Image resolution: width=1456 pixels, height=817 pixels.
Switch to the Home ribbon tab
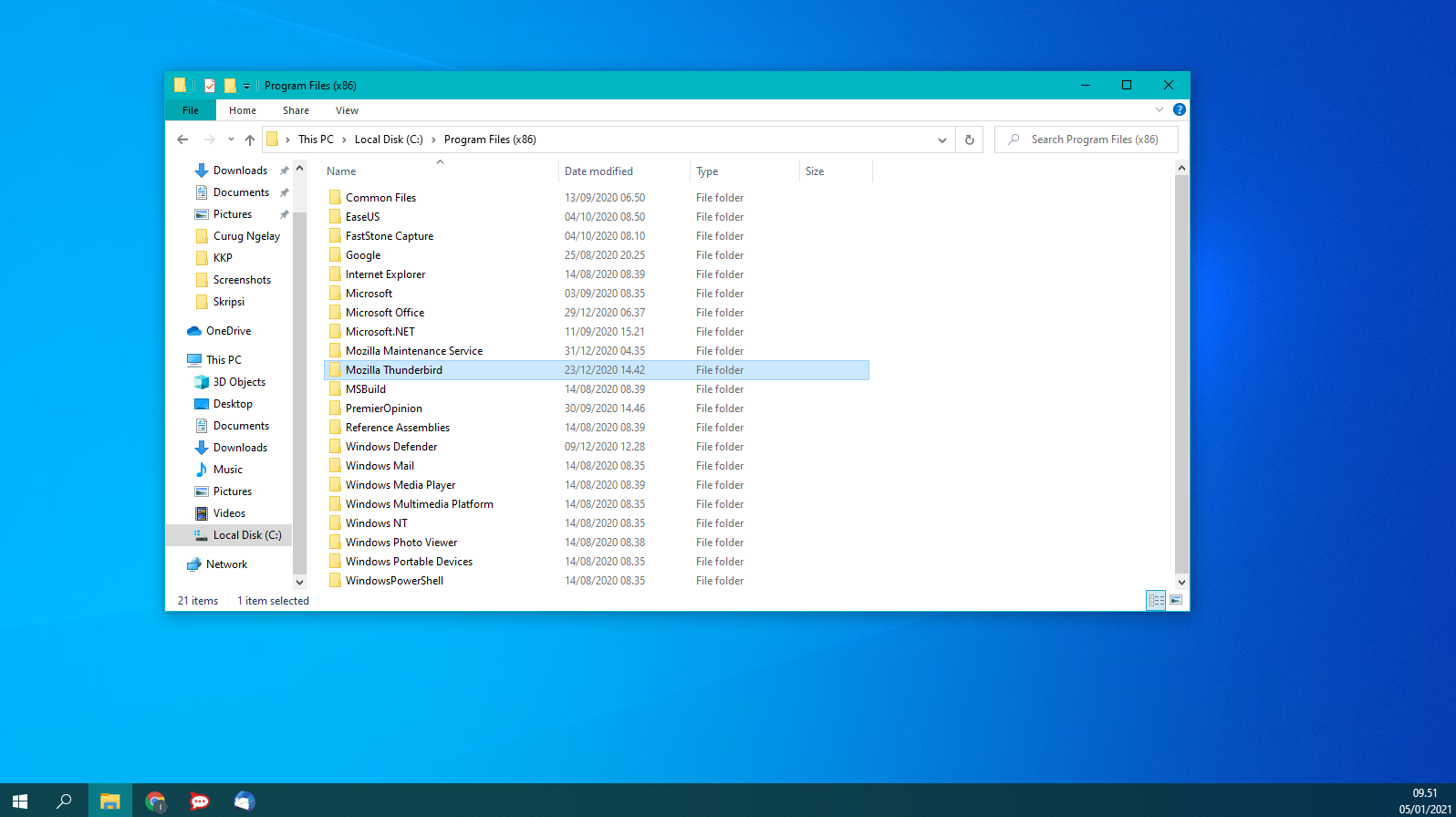point(243,110)
